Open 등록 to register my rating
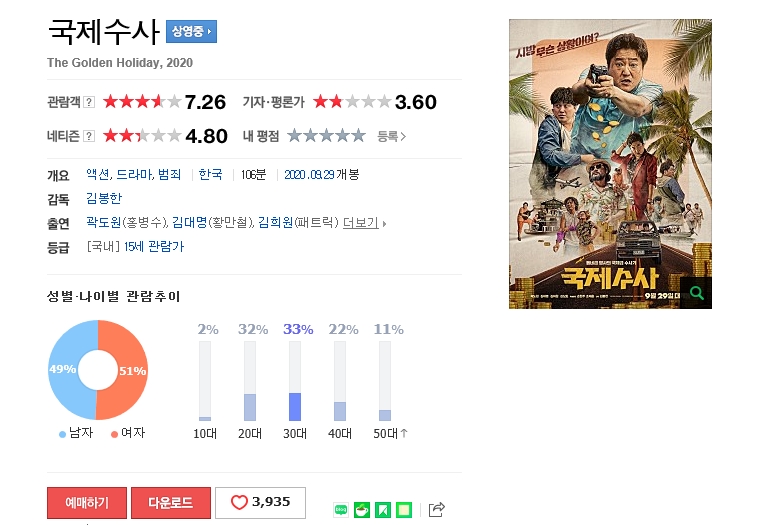This screenshot has width=759, height=525. 391,136
